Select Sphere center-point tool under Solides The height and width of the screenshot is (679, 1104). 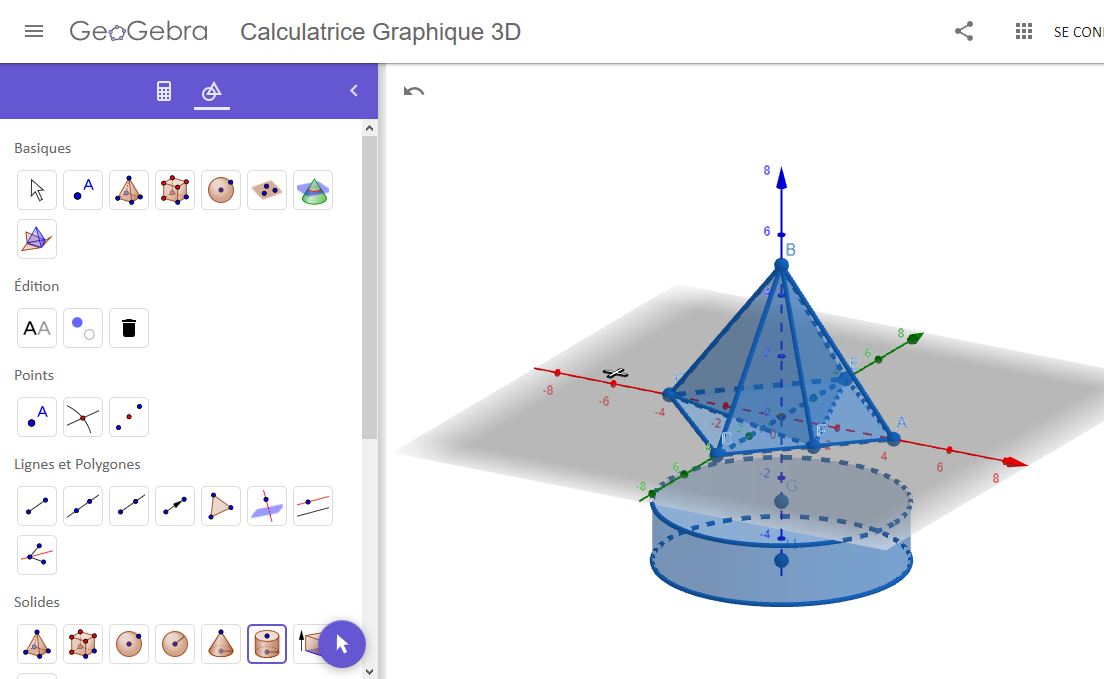[x=129, y=644]
